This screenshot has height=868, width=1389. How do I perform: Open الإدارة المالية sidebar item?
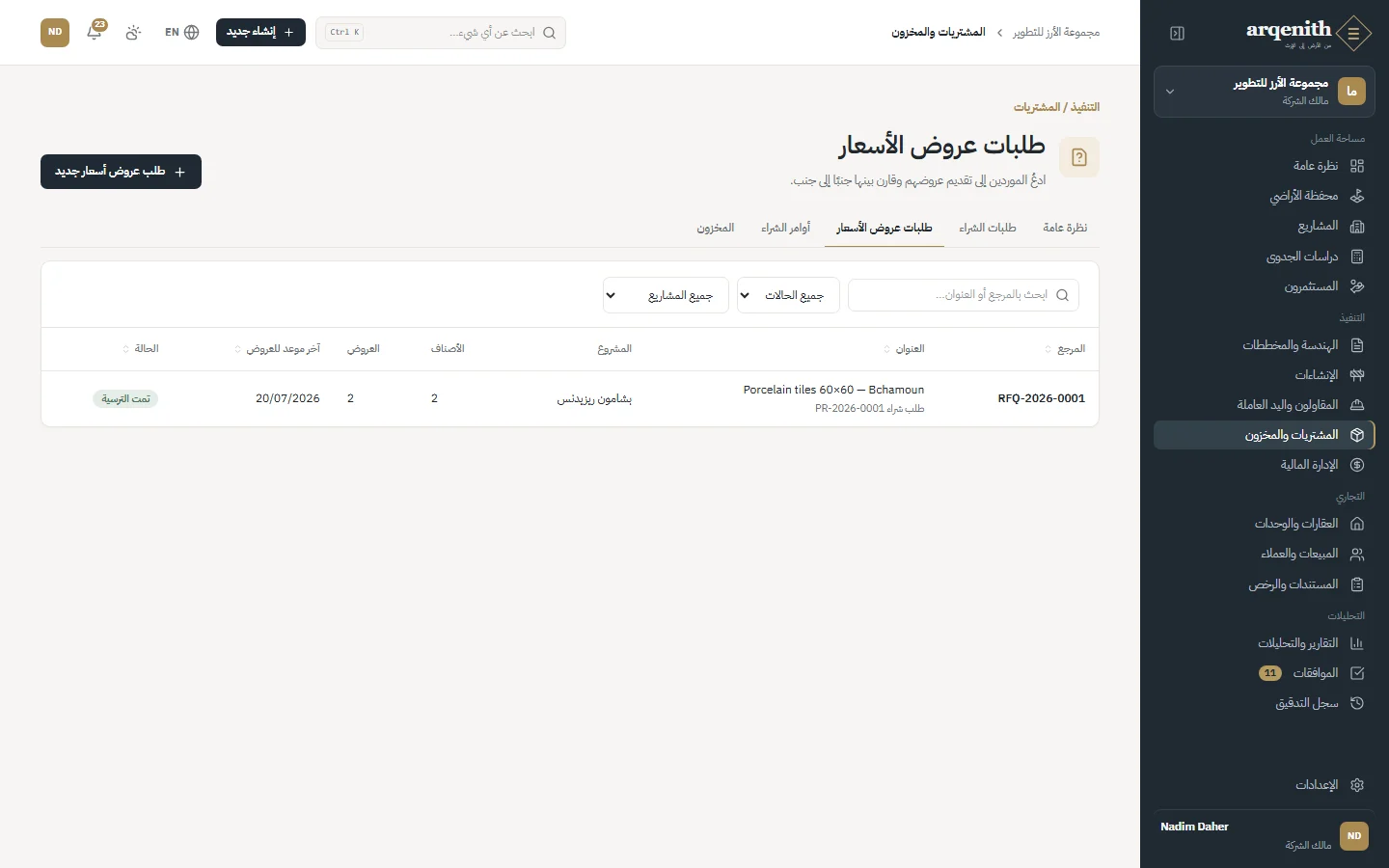coord(1265,465)
